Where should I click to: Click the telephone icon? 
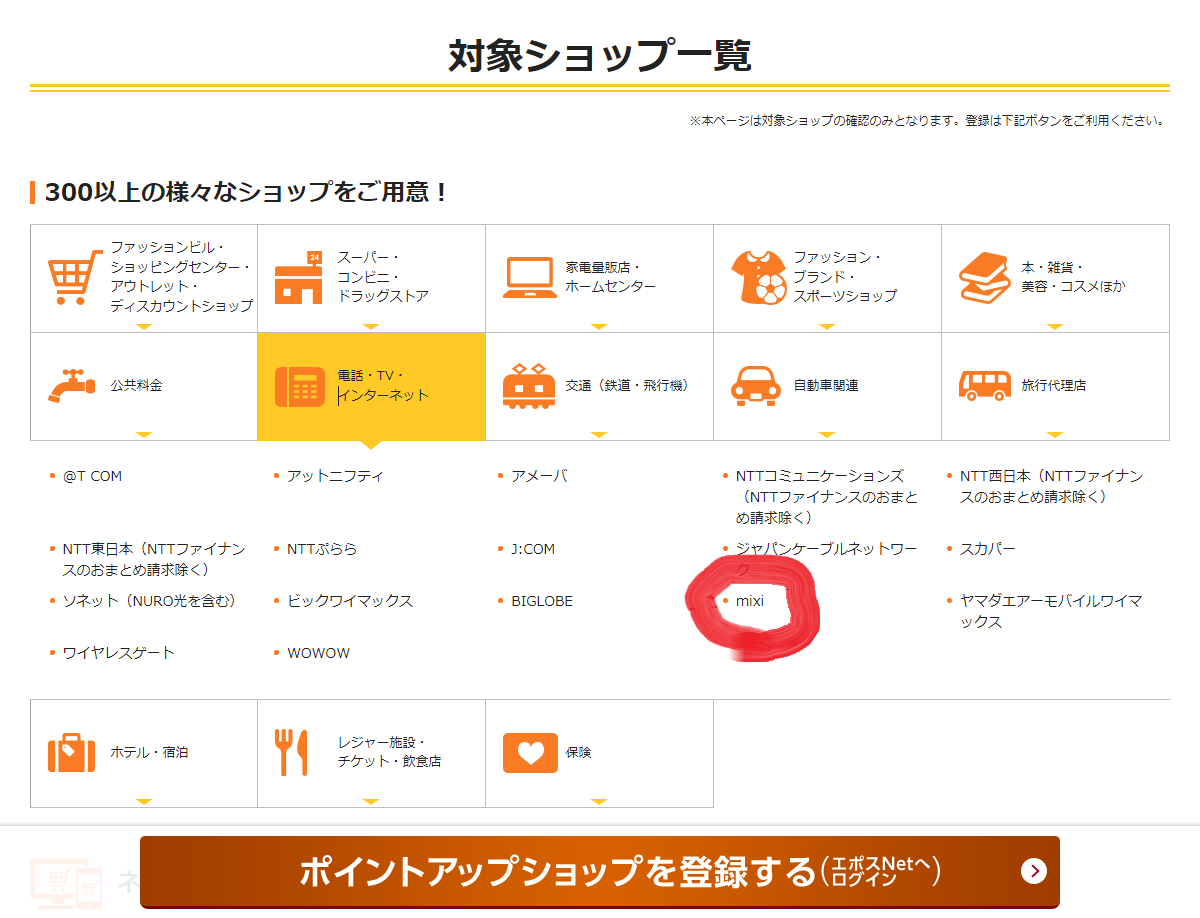[x=300, y=387]
